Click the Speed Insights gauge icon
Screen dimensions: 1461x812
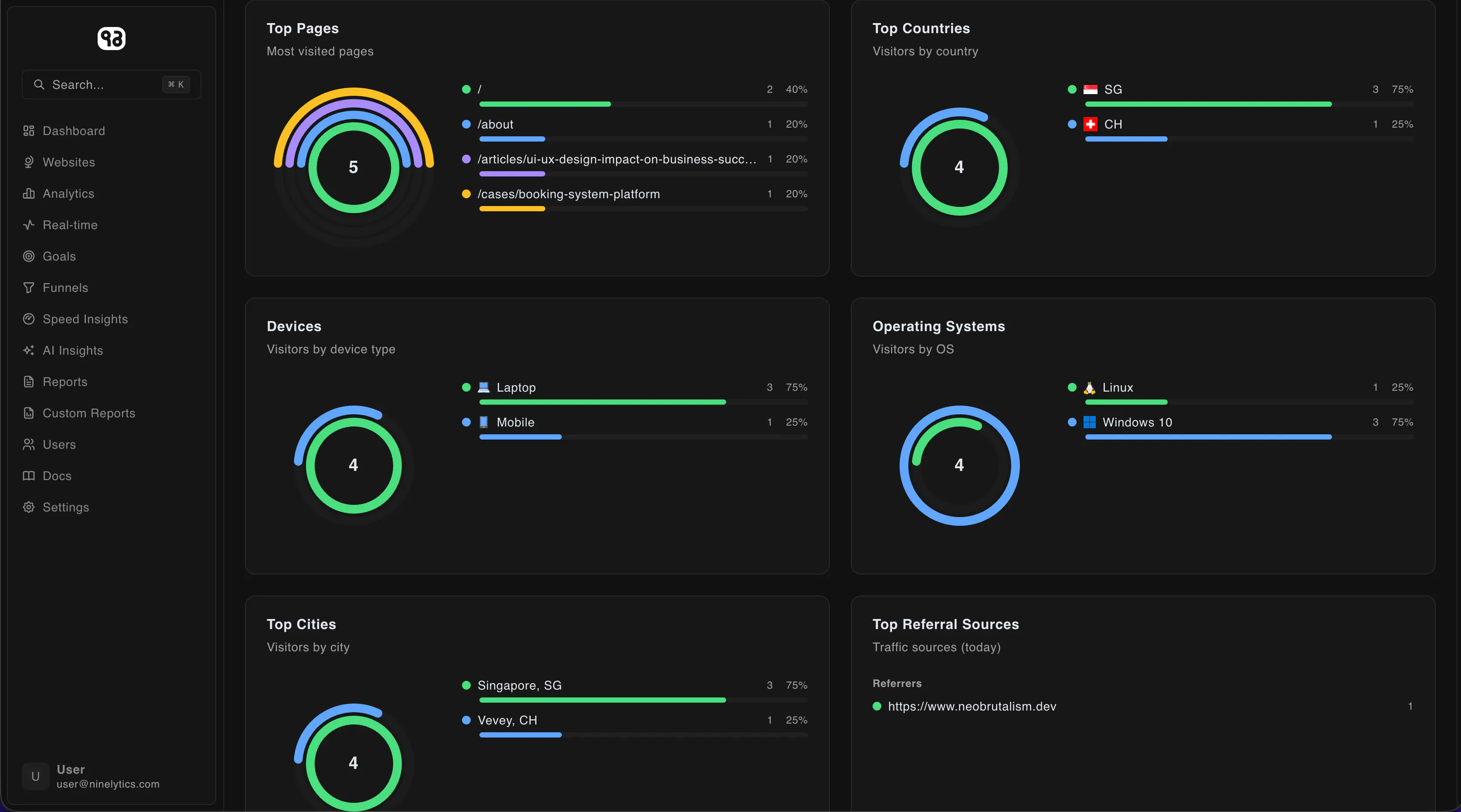(x=29, y=319)
